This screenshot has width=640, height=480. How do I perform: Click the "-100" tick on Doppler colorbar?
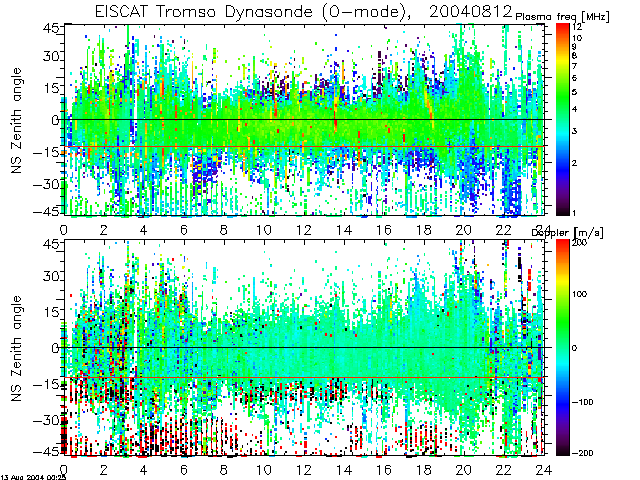click(582, 402)
